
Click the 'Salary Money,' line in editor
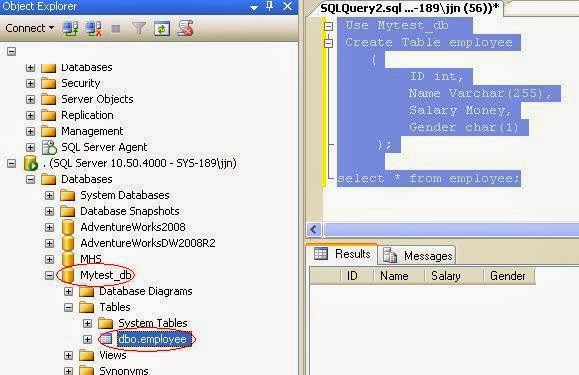pyautogui.click(x=460, y=110)
